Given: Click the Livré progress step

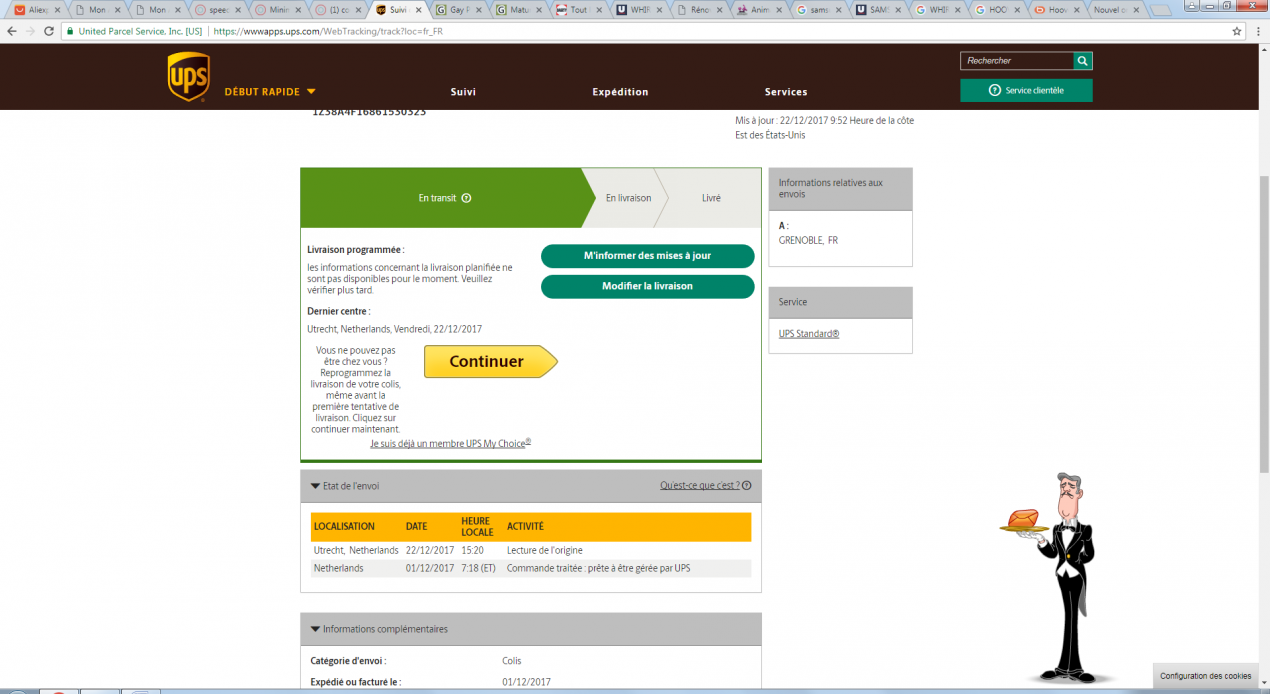Looking at the screenshot, I should click(711, 198).
